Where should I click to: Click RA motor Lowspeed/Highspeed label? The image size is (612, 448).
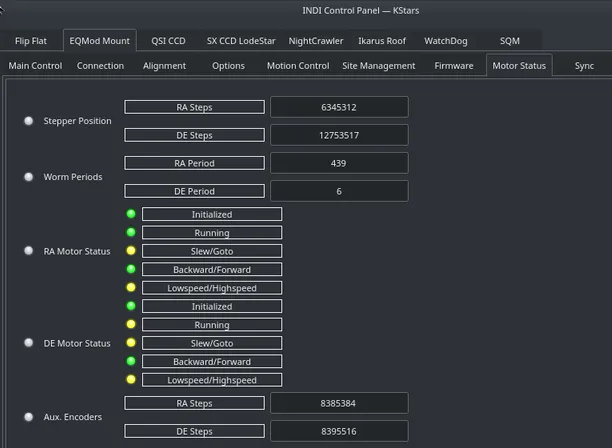212,288
